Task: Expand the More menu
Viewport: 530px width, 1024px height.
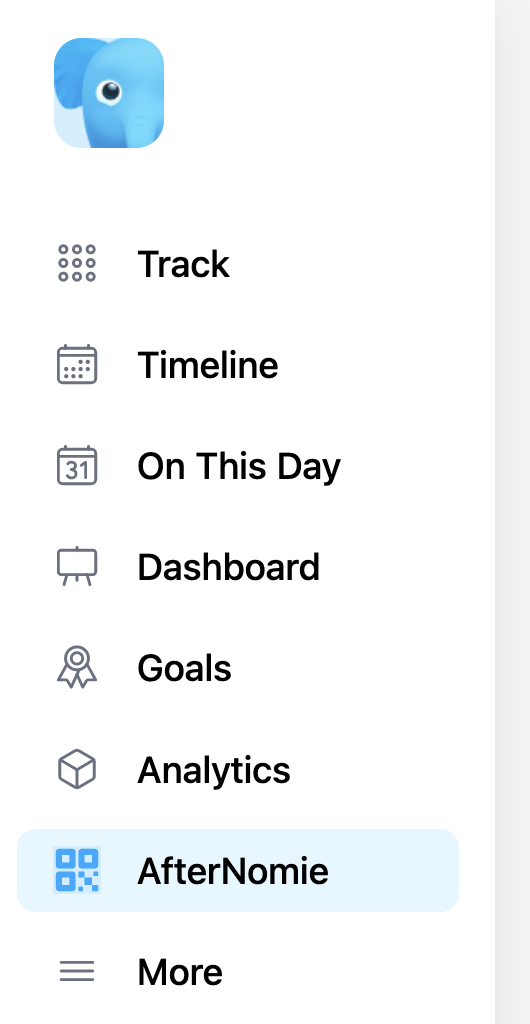Action: [x=238, y=971]
